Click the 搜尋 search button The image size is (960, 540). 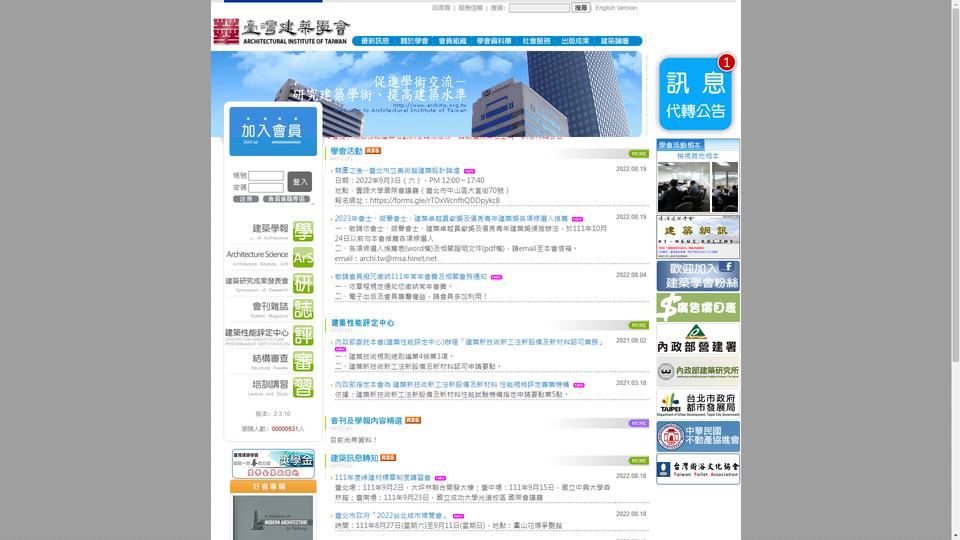[581, 7]
